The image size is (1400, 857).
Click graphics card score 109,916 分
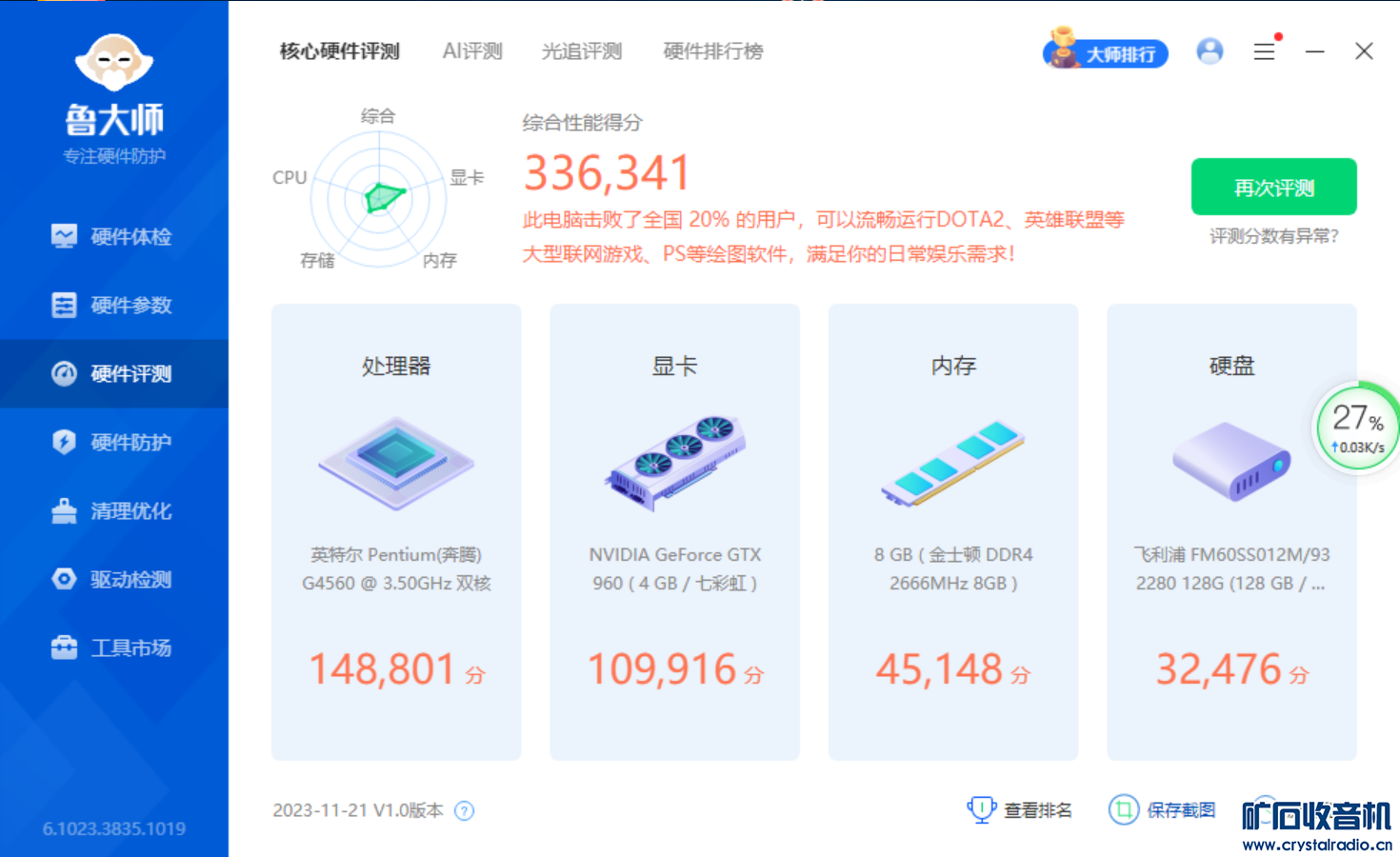click(675, 669)
